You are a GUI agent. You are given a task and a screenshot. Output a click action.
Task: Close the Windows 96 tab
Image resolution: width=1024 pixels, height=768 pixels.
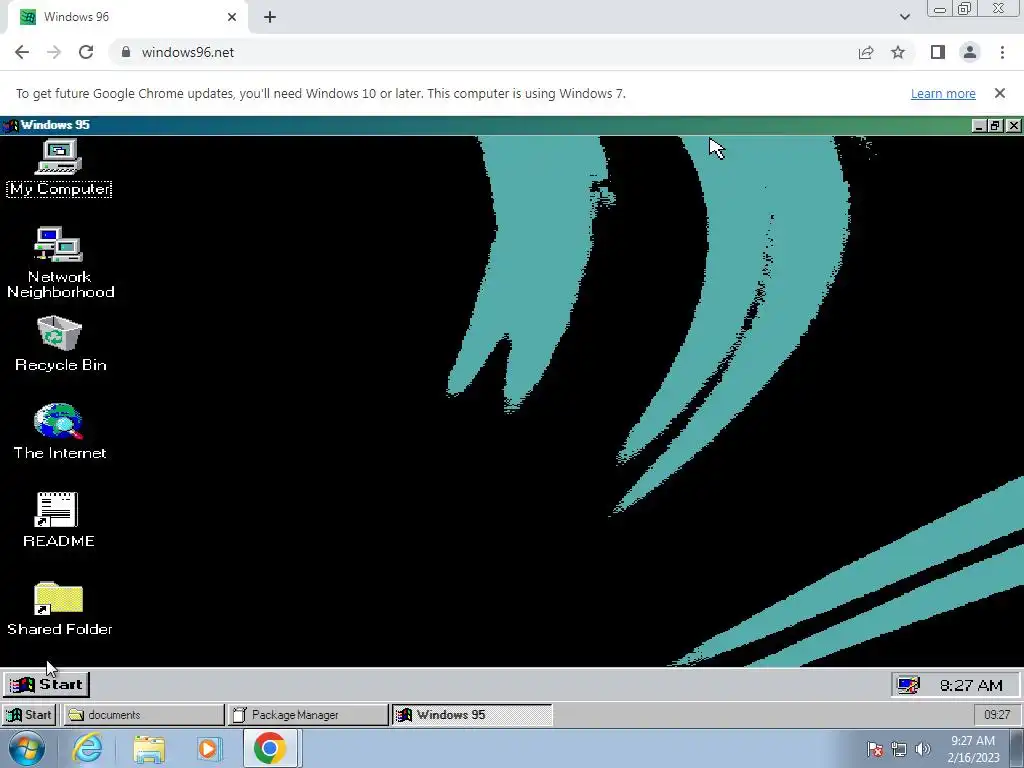[232, 17]
